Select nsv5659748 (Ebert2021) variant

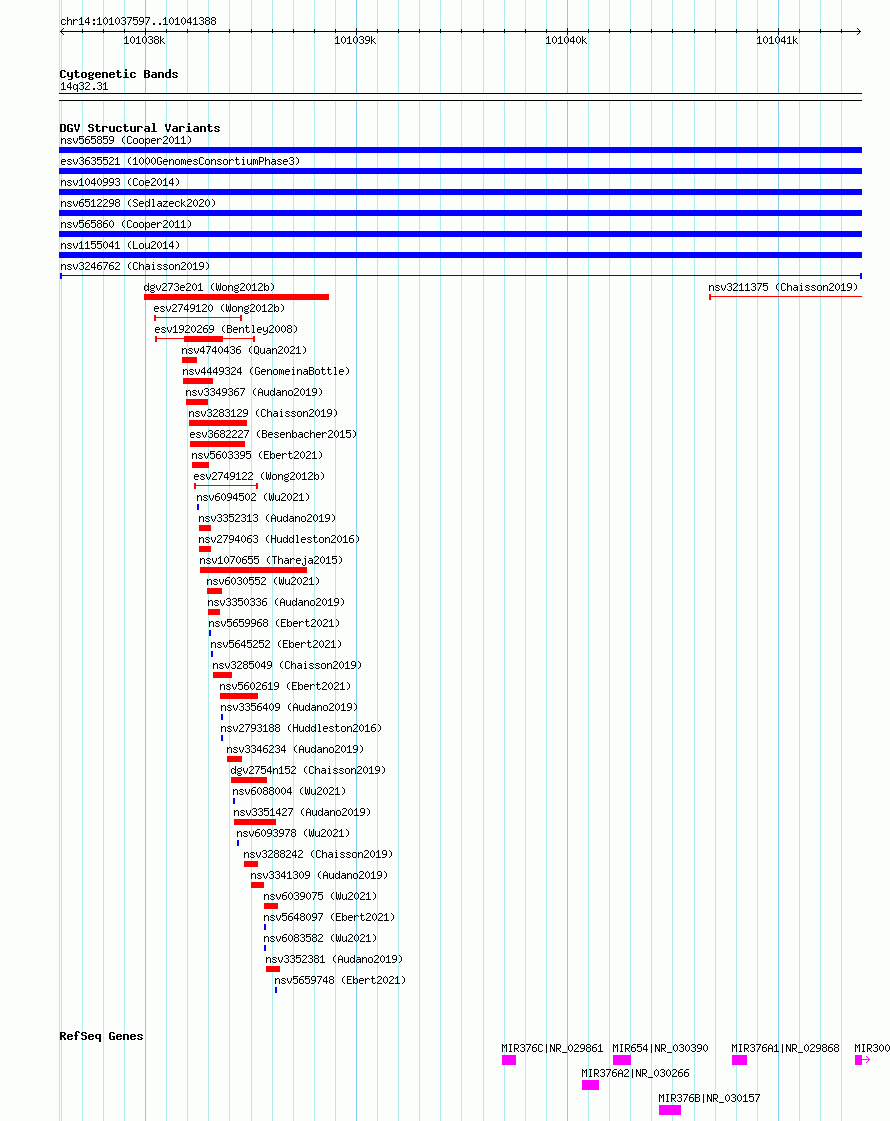click(340, 981)
